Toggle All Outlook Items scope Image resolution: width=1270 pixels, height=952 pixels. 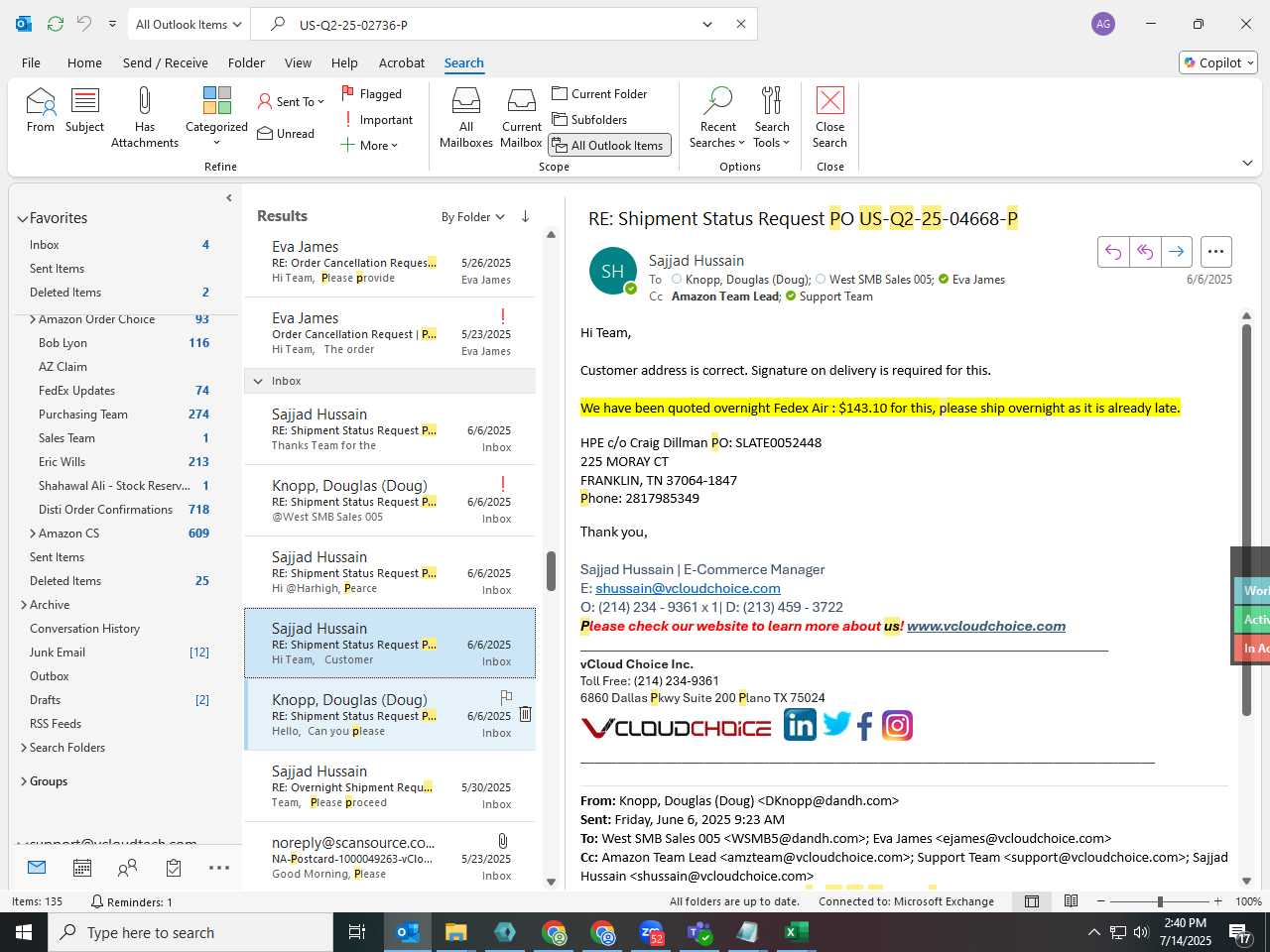pyautogui.click(x=609, y=145)
